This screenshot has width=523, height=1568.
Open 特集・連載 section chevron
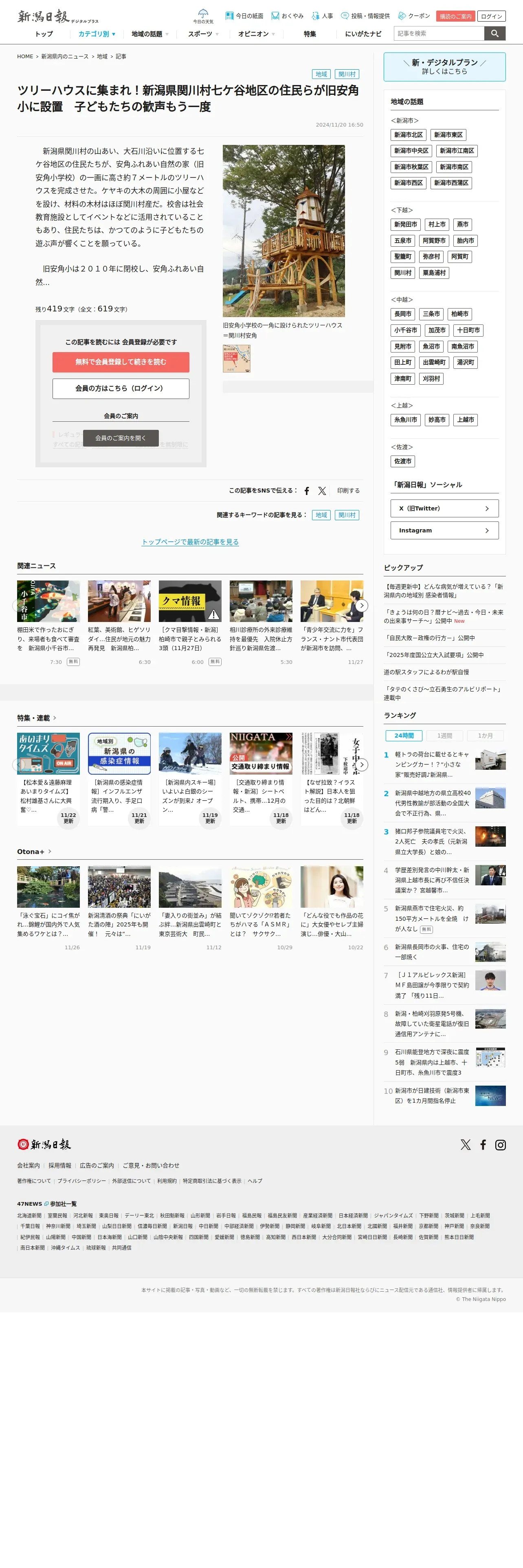click(55, 718)
